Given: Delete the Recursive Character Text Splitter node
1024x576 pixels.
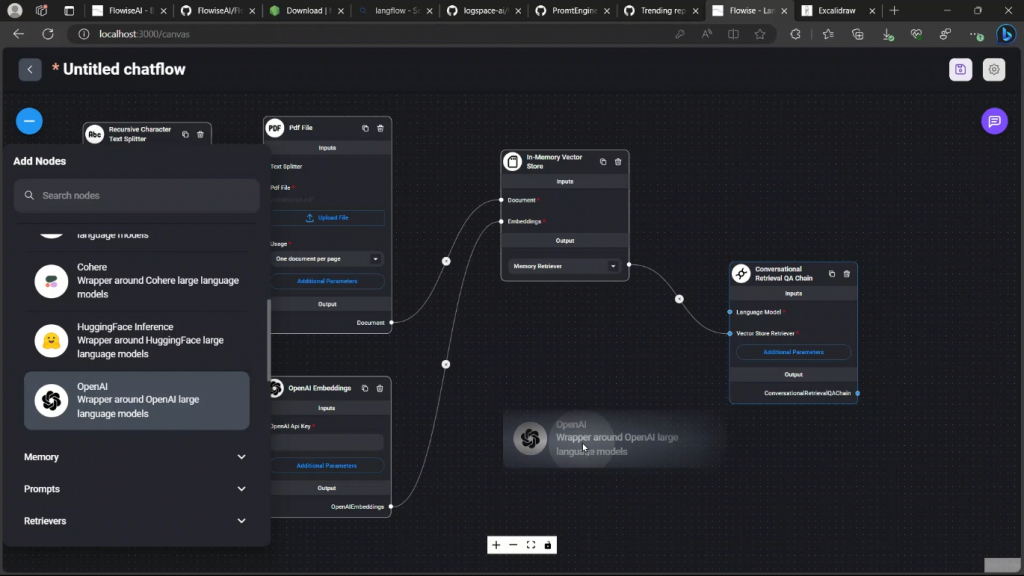Looking at the screenshot, I should coord(200,135).
